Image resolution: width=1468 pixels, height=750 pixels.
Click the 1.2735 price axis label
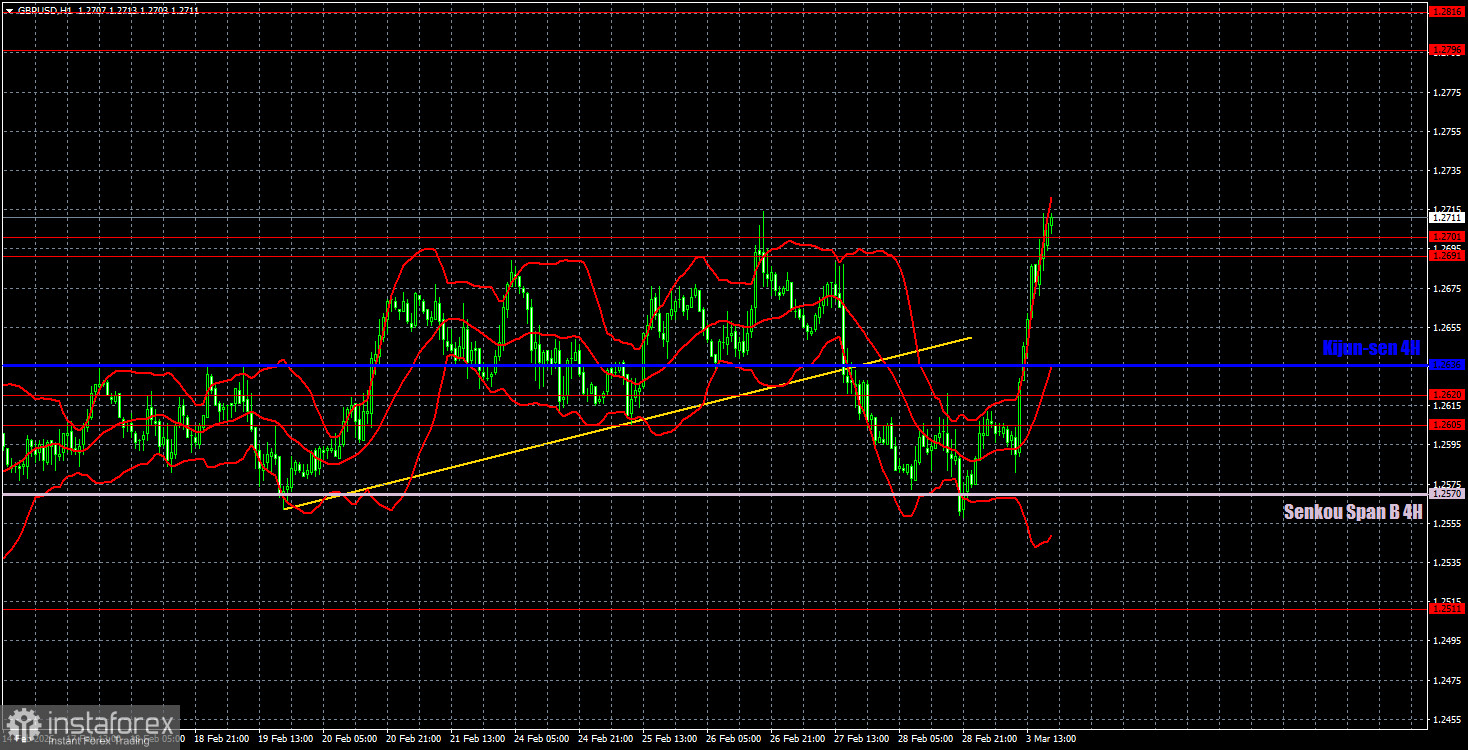pyautogui.click(x=1447, y=170)
